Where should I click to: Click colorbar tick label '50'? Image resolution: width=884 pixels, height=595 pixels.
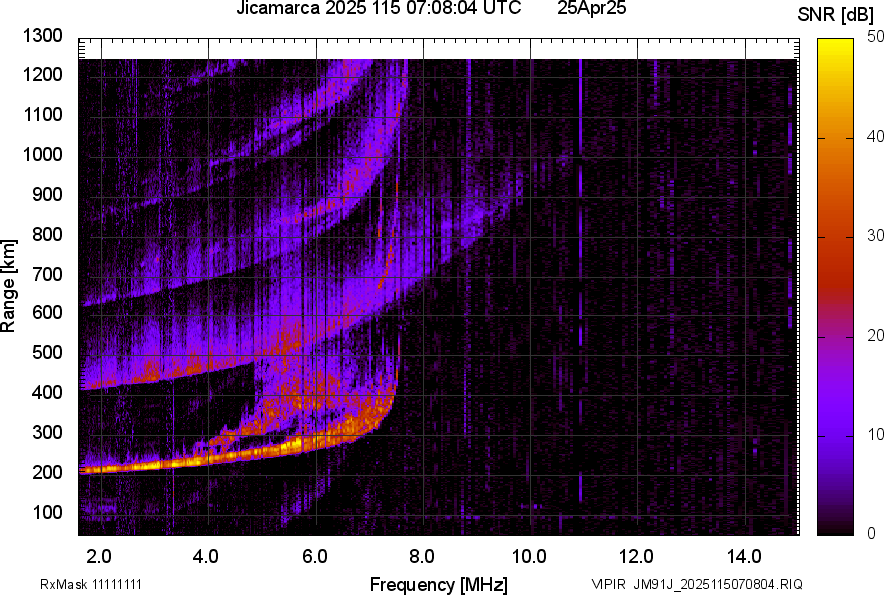click(875, 37)
